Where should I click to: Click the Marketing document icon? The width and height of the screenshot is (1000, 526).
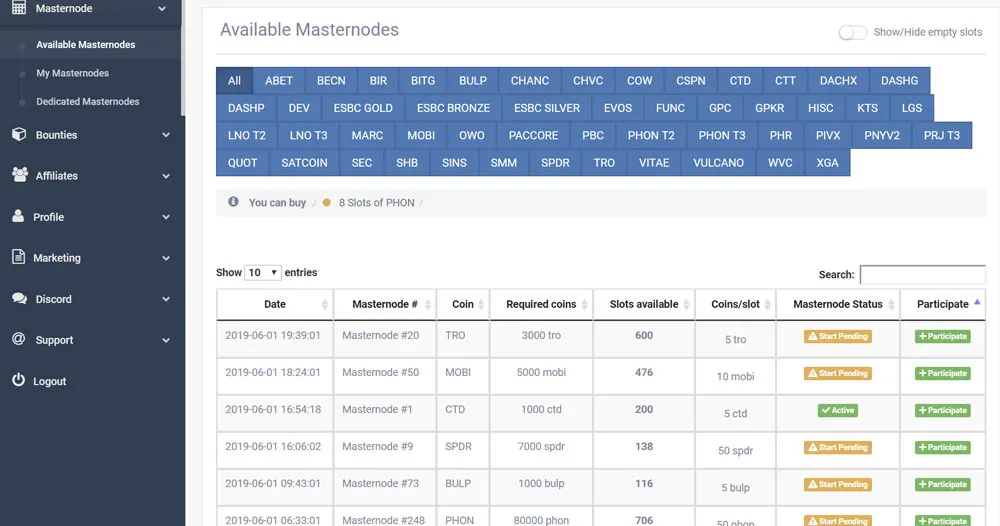[18, 257]
